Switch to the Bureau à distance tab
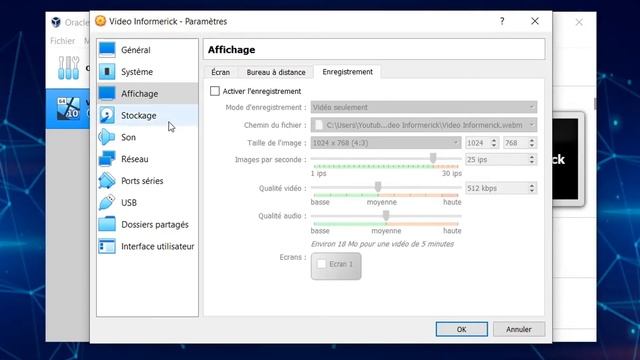The width and height of the screenshot is (640, 360). (x=276, y=72)
